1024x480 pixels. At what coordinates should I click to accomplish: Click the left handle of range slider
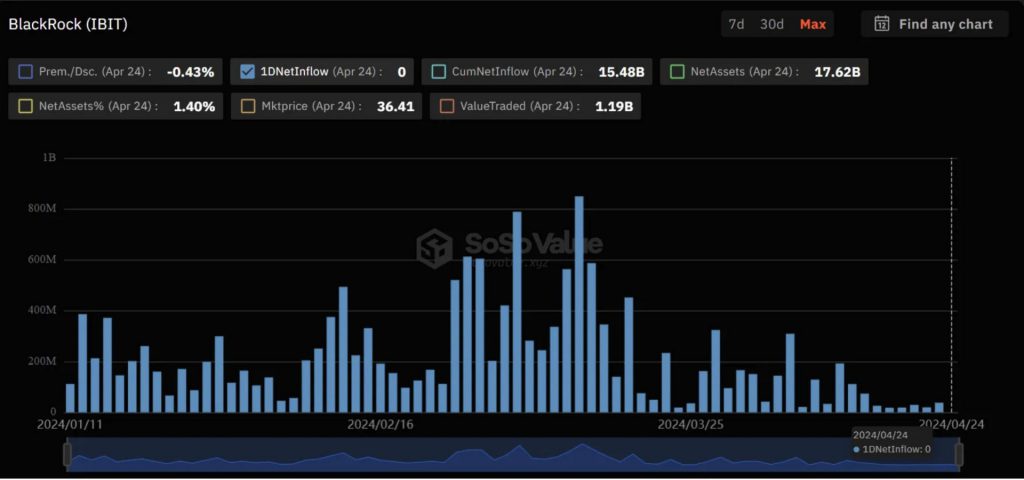(x=67, y=455)
